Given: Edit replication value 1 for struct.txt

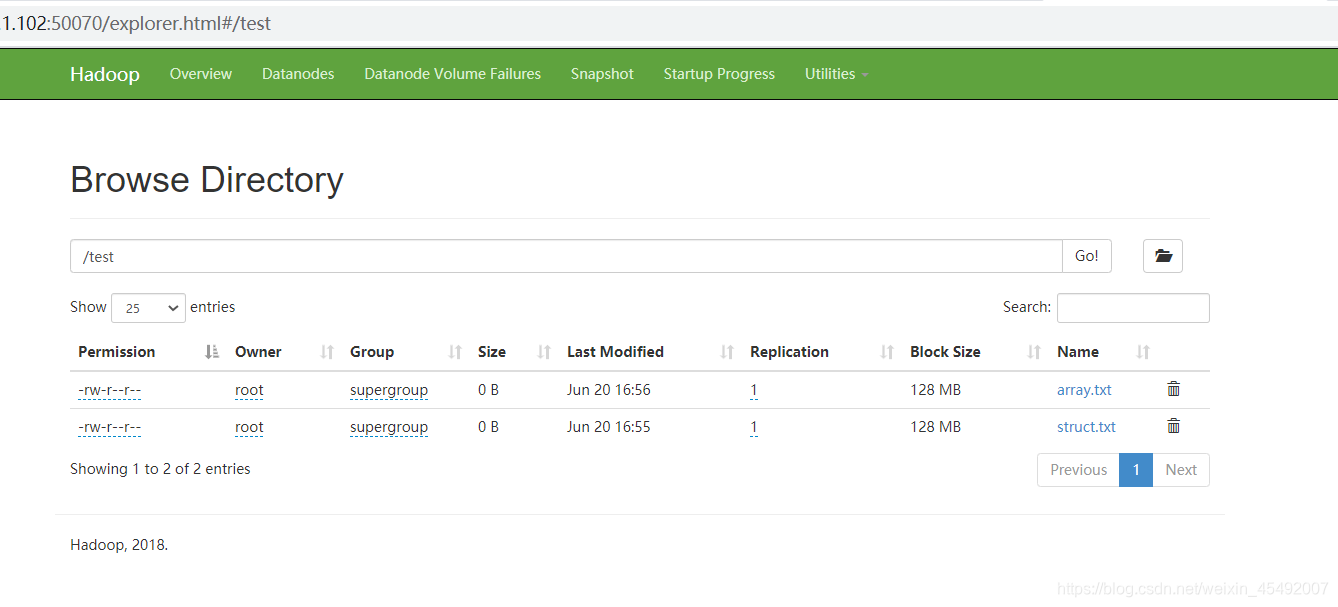Looking at the screenshot, I should (754, 427).
